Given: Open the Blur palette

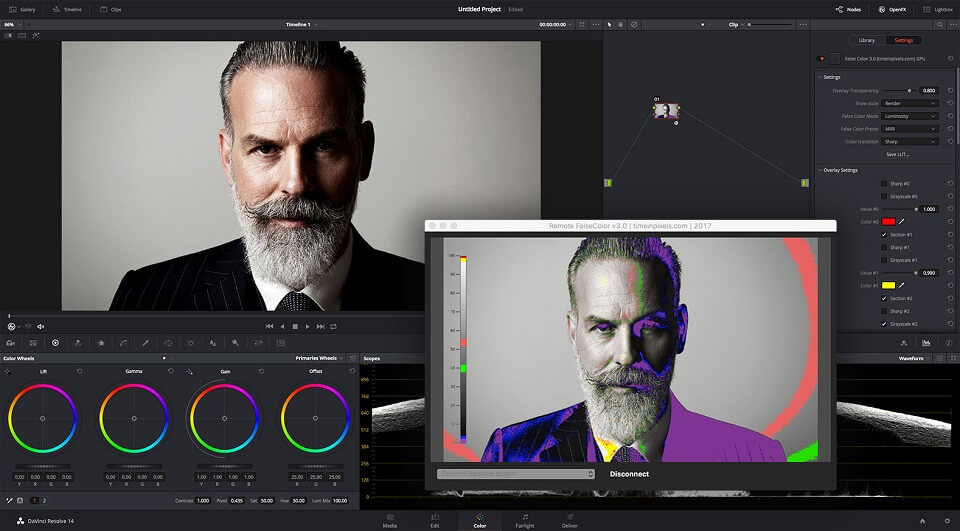Looking at the screenshot, I should (213, 343).
